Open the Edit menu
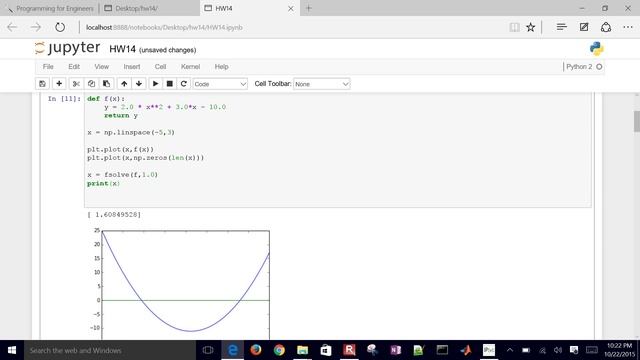 click(x=74, y=67)
